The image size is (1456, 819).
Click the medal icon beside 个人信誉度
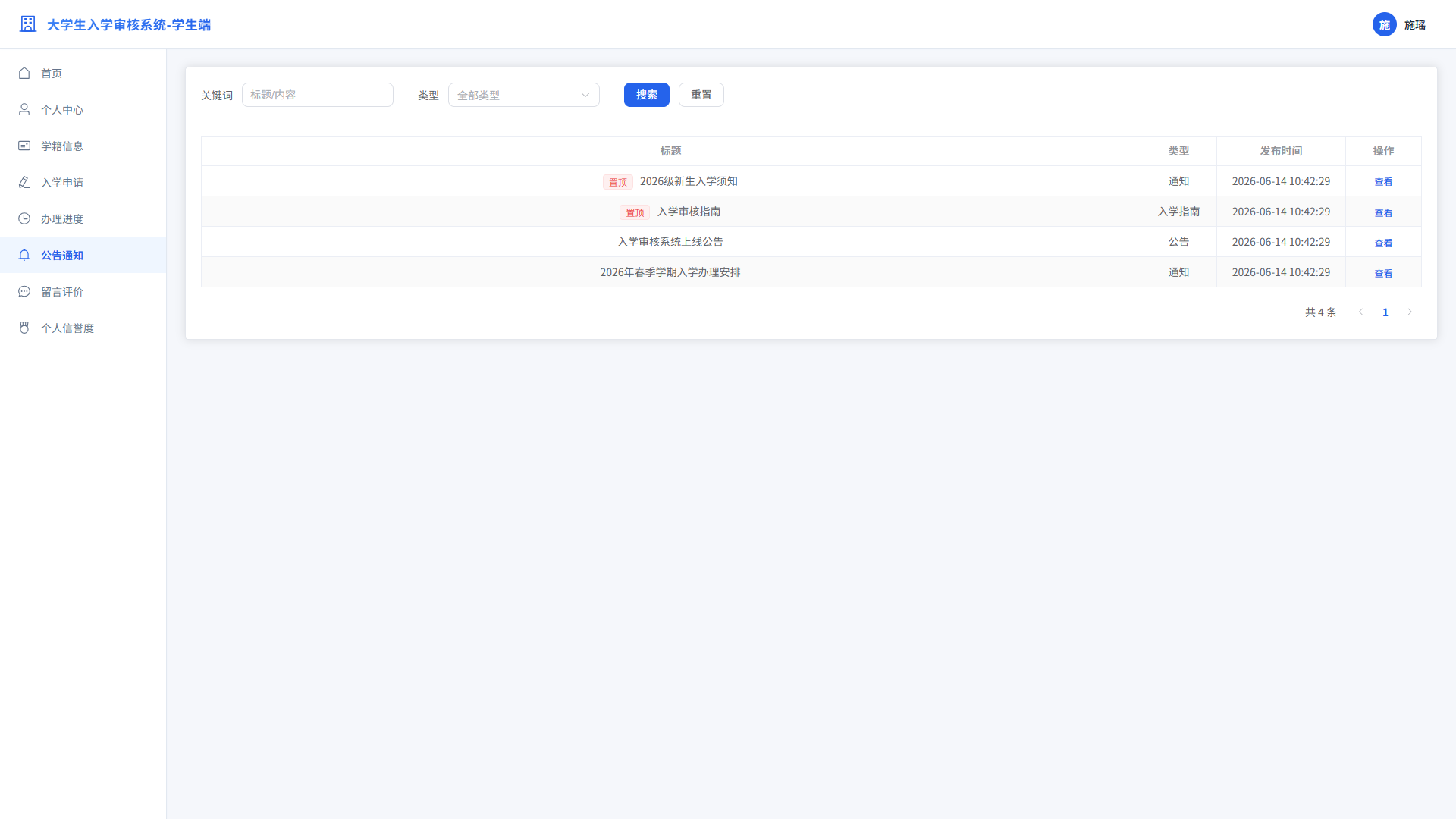[x=24, y=328]
